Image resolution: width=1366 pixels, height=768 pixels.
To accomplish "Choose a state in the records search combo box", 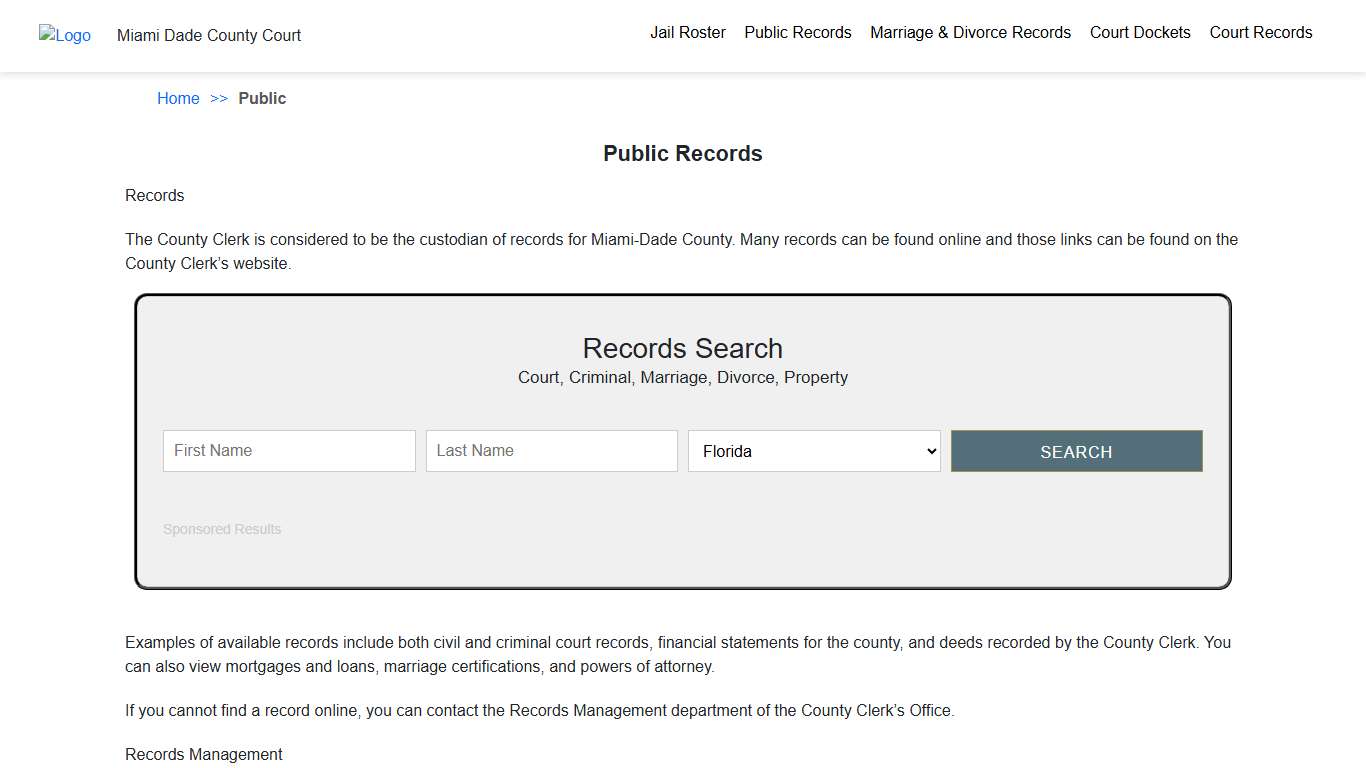I will pyautogui.click(x=813, y=451).
